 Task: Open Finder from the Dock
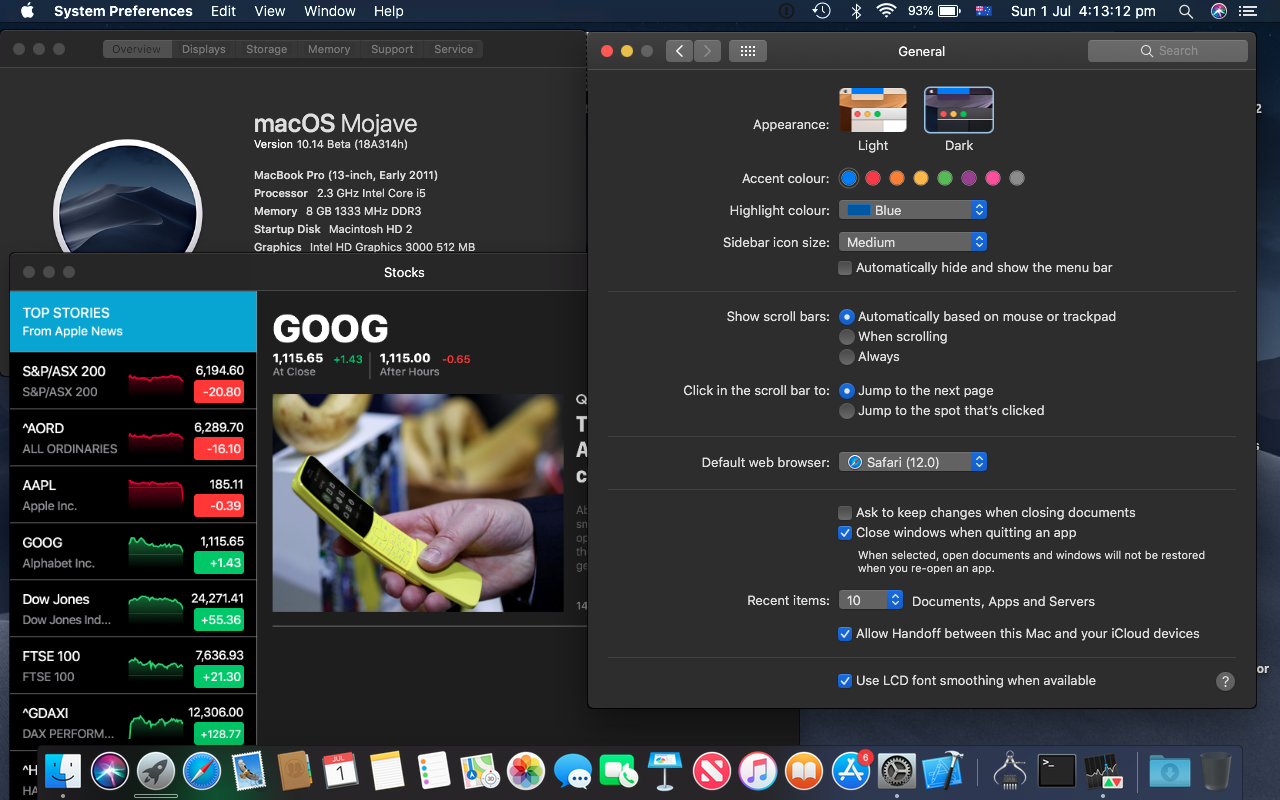coord(63,771)
